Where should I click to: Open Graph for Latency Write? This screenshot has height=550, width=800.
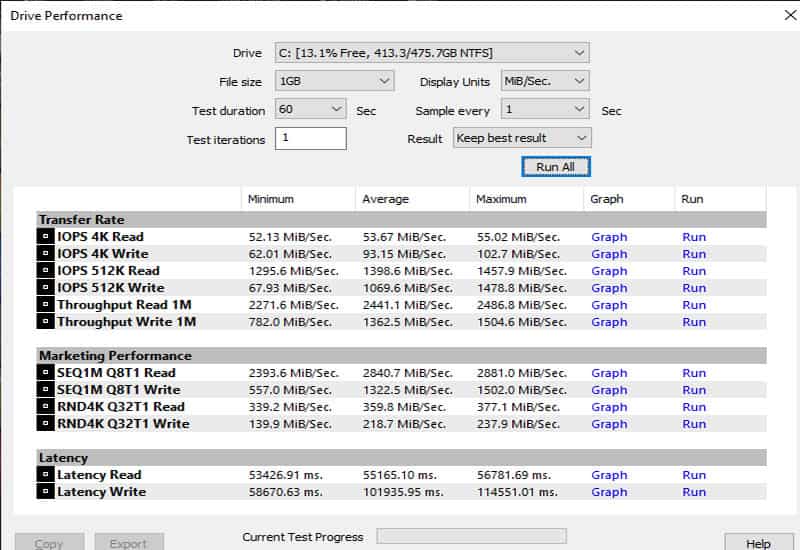(609, 492)
